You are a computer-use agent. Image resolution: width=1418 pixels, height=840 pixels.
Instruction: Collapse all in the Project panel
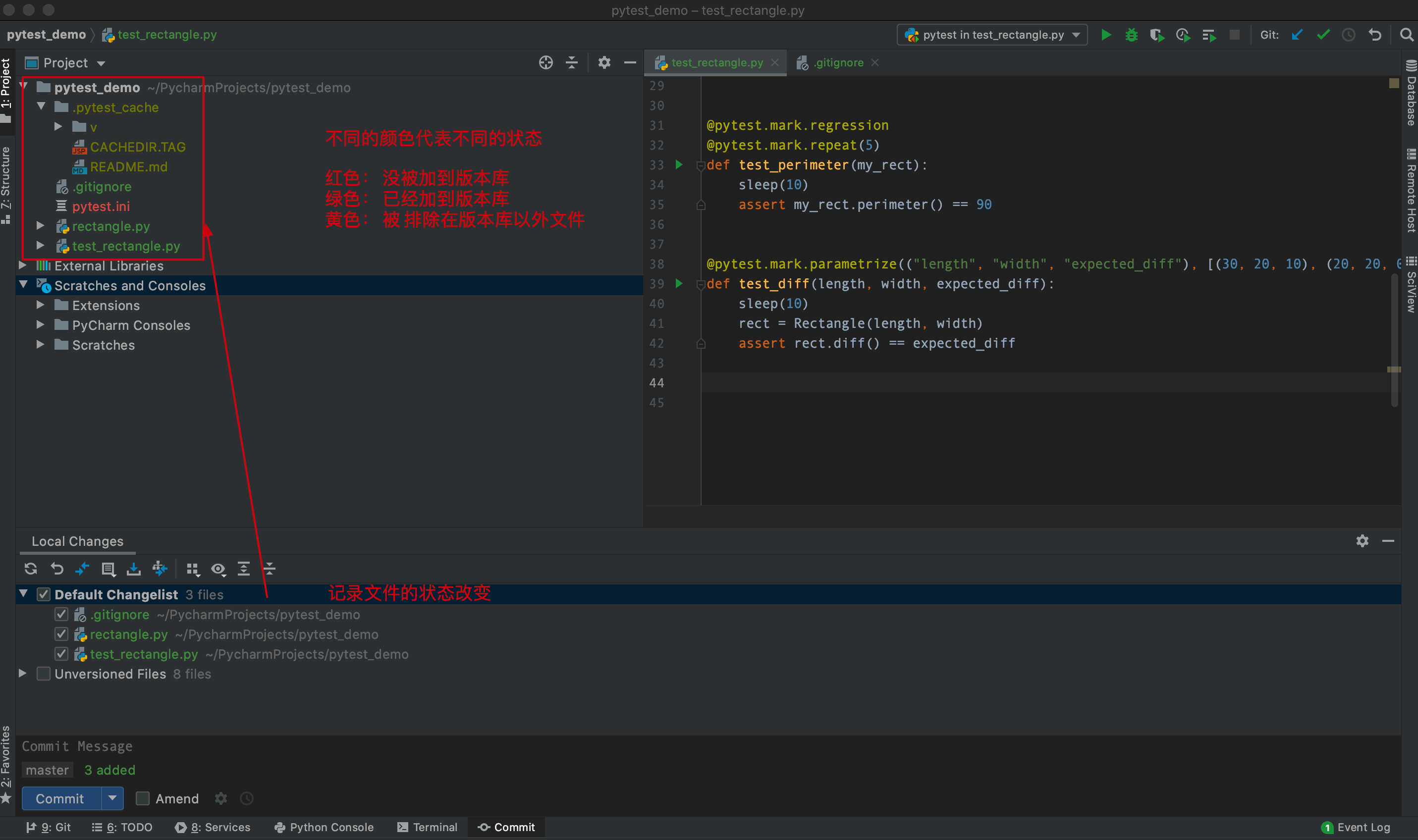point(572,63)
